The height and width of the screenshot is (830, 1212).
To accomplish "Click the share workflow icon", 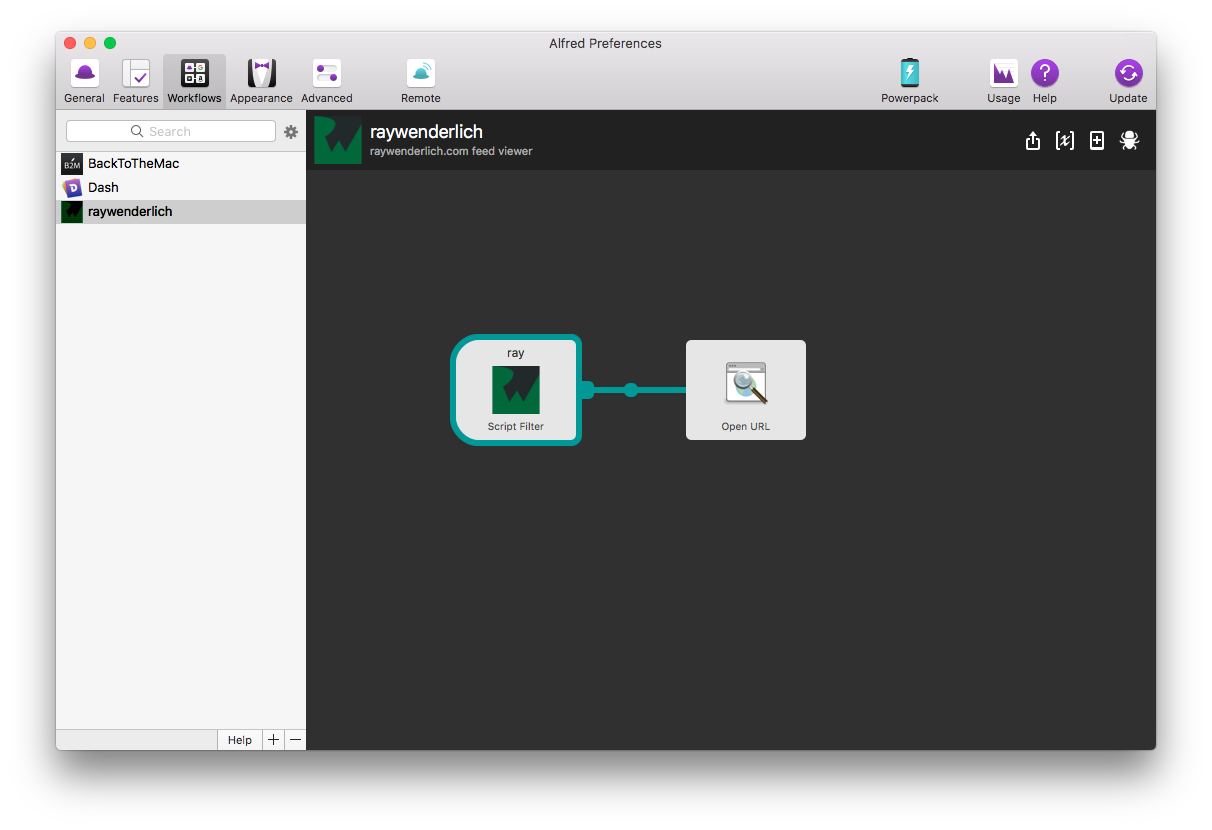I will click(1033, 141).
